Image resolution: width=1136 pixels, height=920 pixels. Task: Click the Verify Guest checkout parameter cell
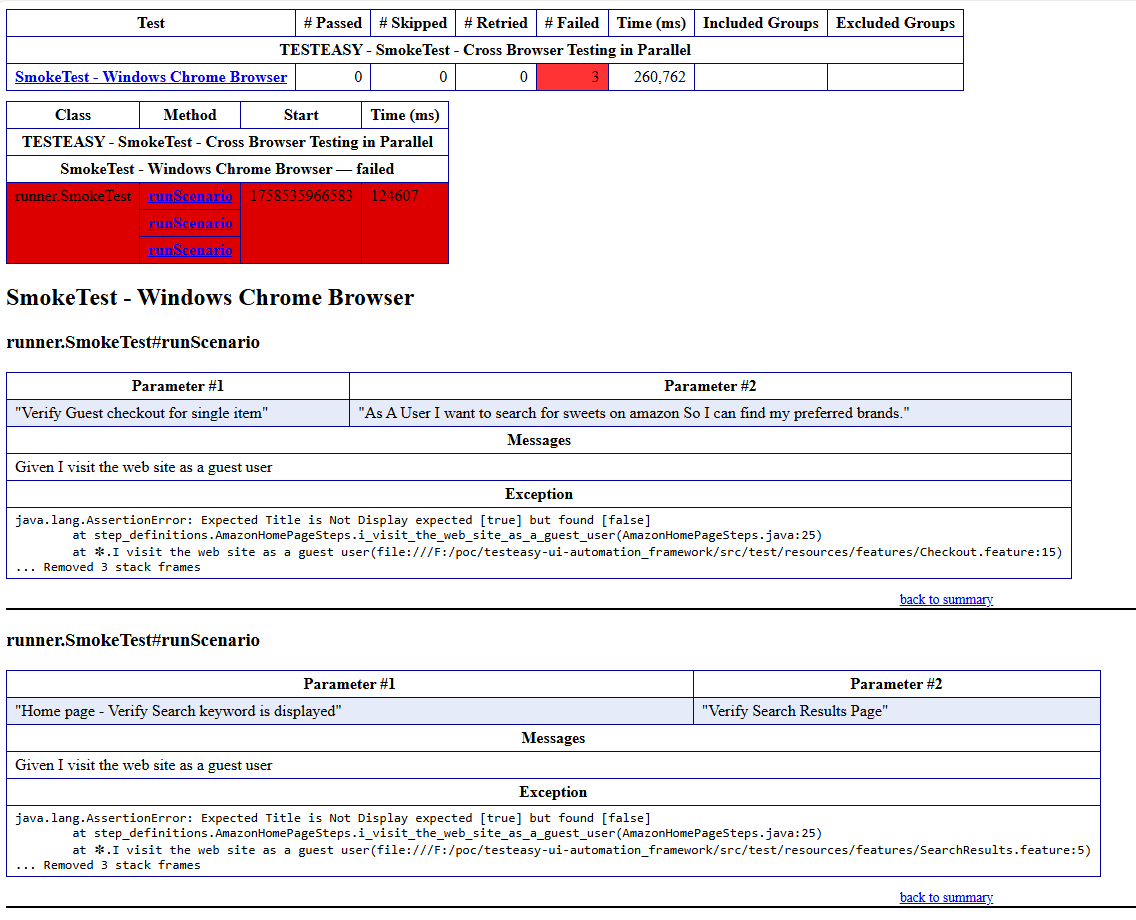pyautogui.click(x=142, y=413)
